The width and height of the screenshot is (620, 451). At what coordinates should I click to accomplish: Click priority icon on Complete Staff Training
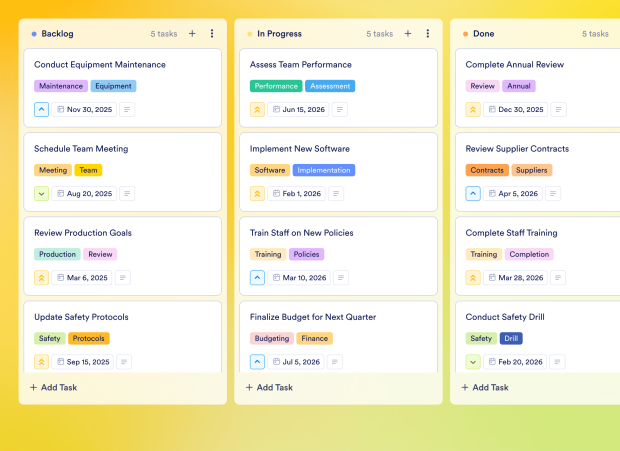[473, 278]
